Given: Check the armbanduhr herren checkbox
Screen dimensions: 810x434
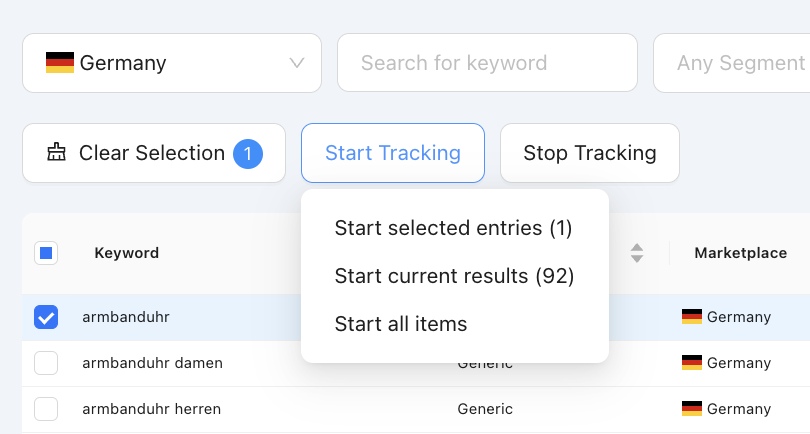Looking at the screenshot, I should point(46,409).
